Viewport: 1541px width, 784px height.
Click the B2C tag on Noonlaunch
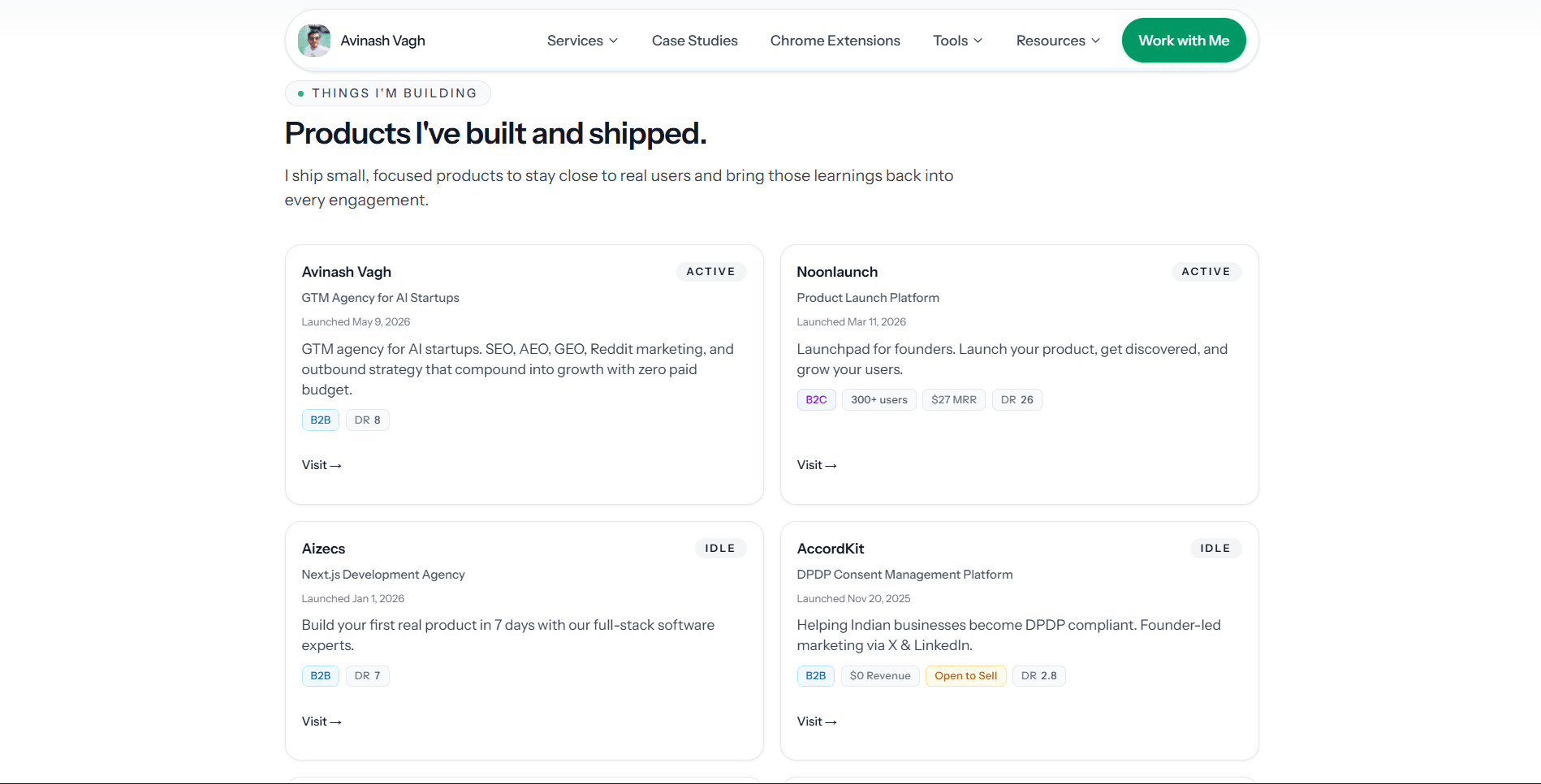(816, 400)
